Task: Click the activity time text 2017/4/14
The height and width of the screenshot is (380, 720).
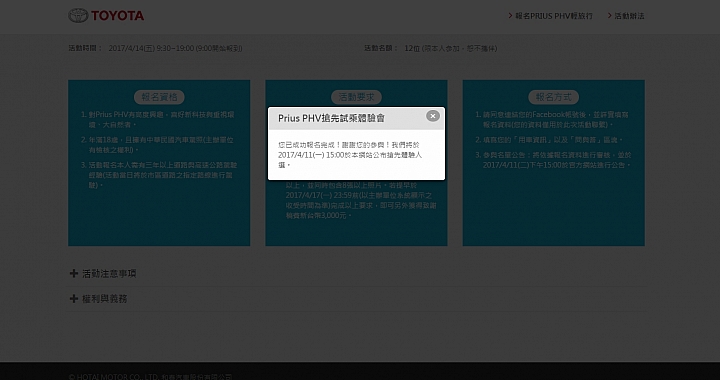Action: click(175, 48)
